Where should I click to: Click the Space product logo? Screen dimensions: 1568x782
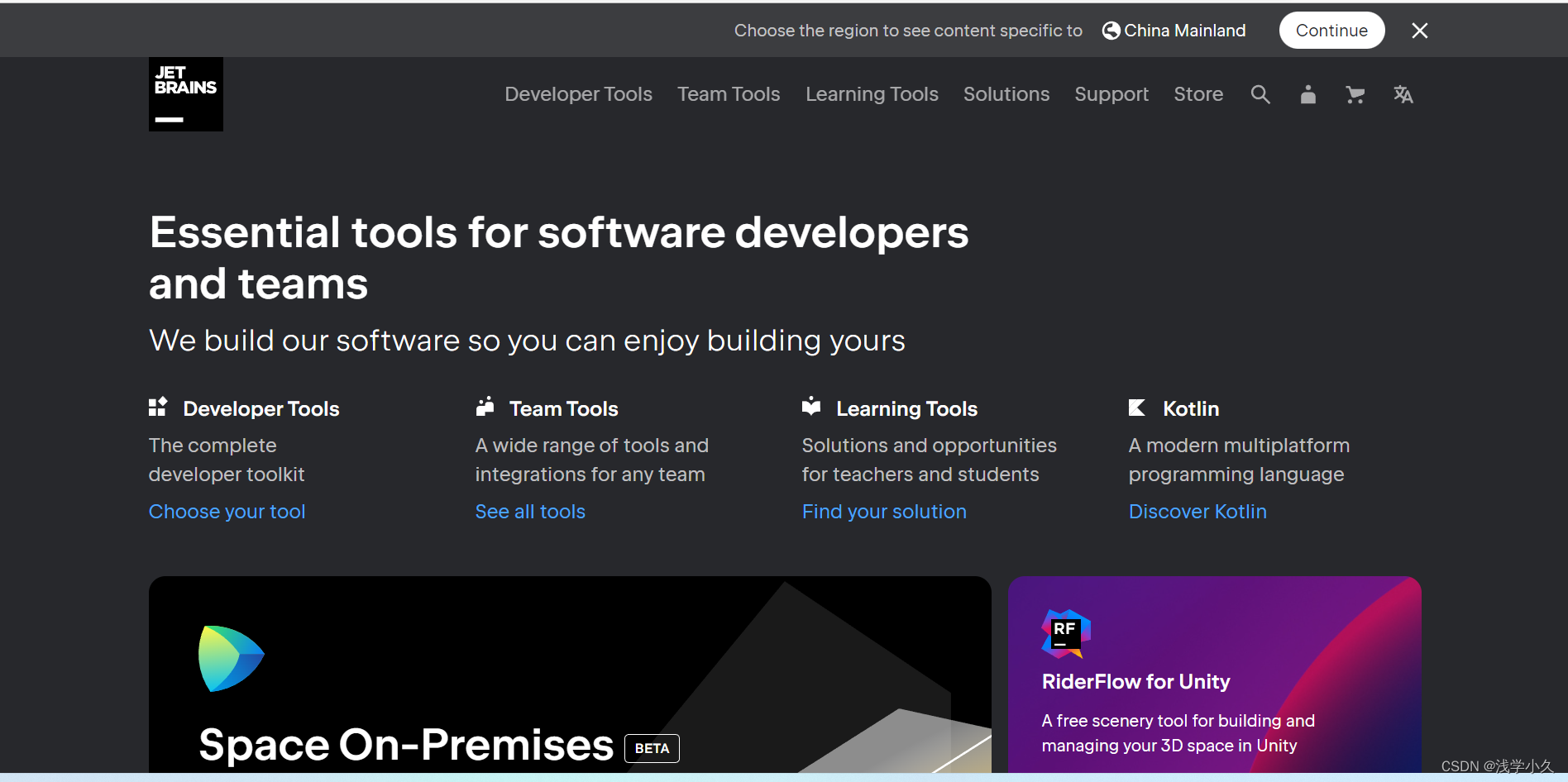coord(232,659)
